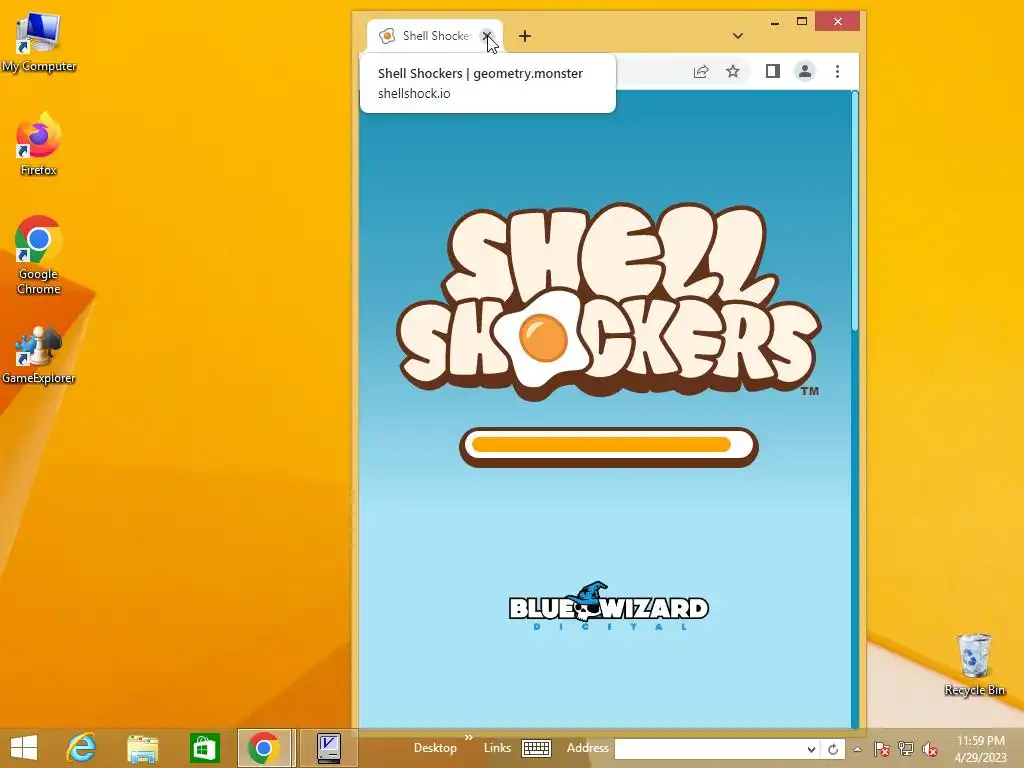Close the Shell Shockers browser tab
Viewport: 1024px width, 768px height.
[x=487, y=36]
